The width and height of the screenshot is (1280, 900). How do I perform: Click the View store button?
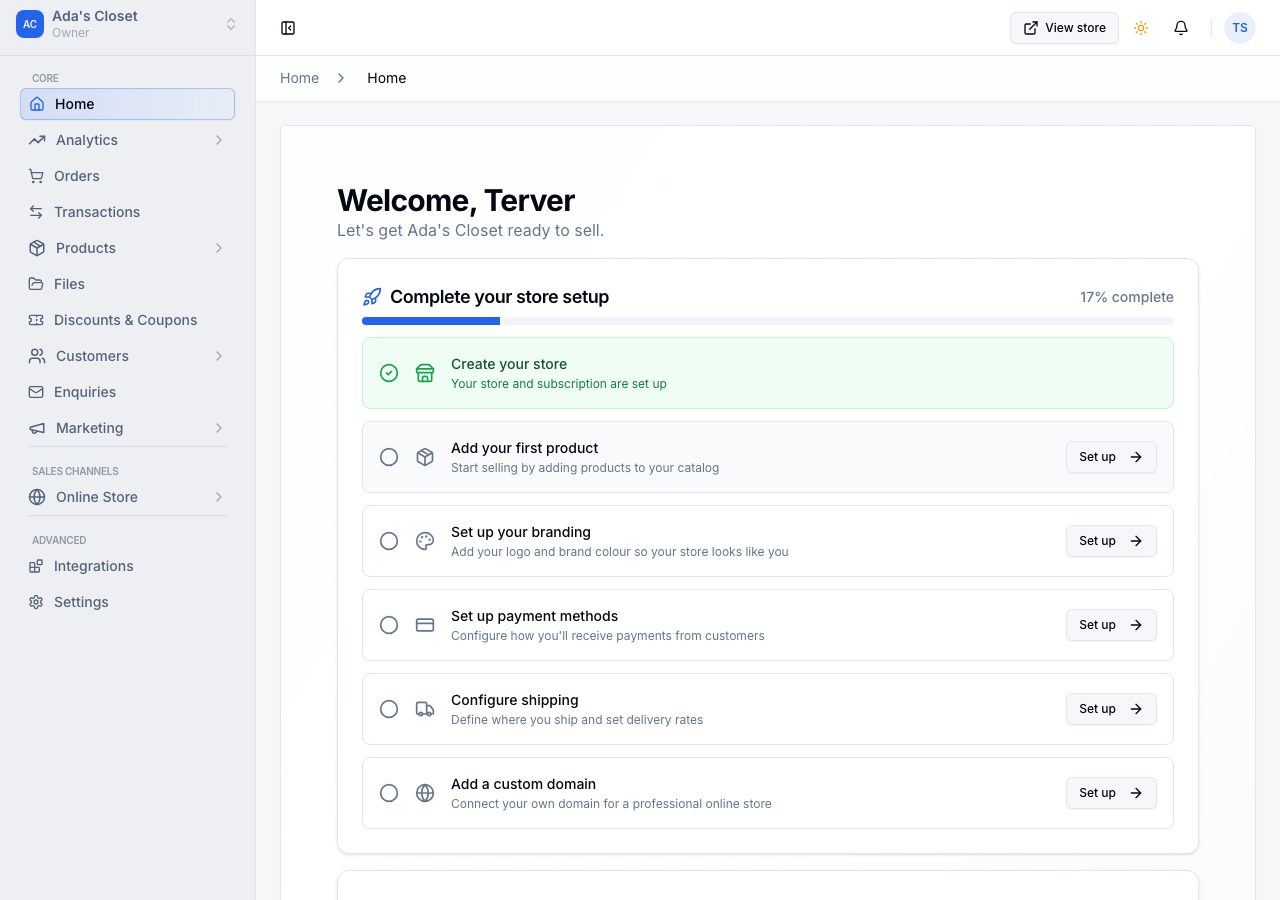pos(1064,28)
